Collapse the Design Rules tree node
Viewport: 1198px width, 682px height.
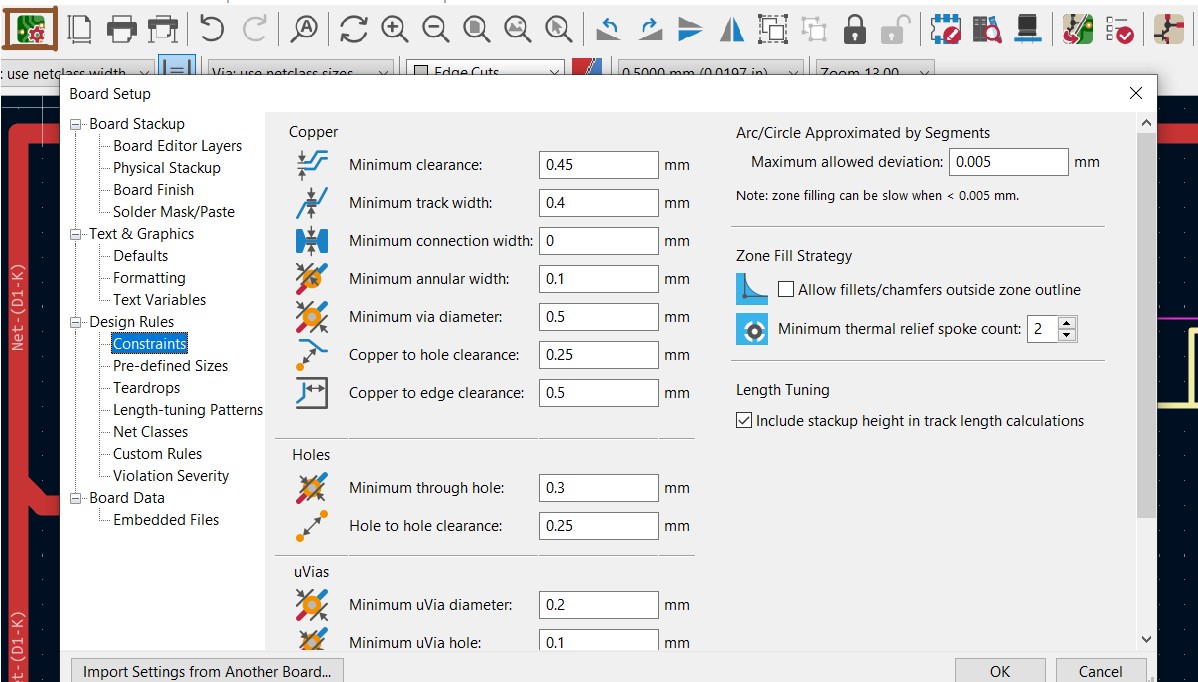[76, 322]
